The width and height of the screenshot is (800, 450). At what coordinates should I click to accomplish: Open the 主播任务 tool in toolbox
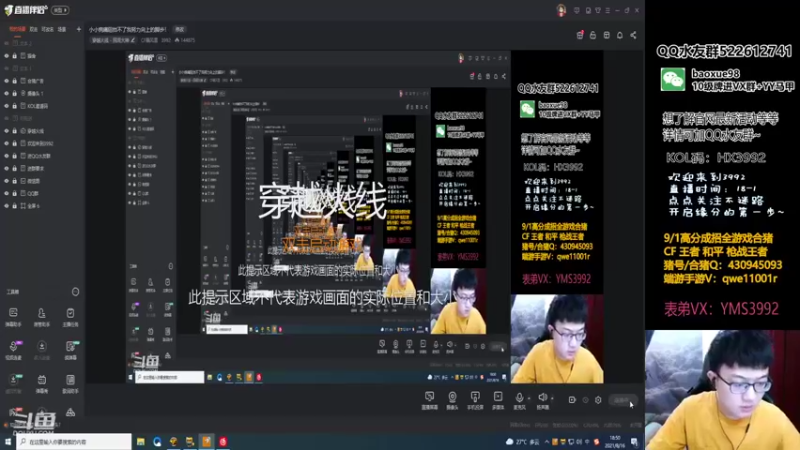click(x=70, y=317)
